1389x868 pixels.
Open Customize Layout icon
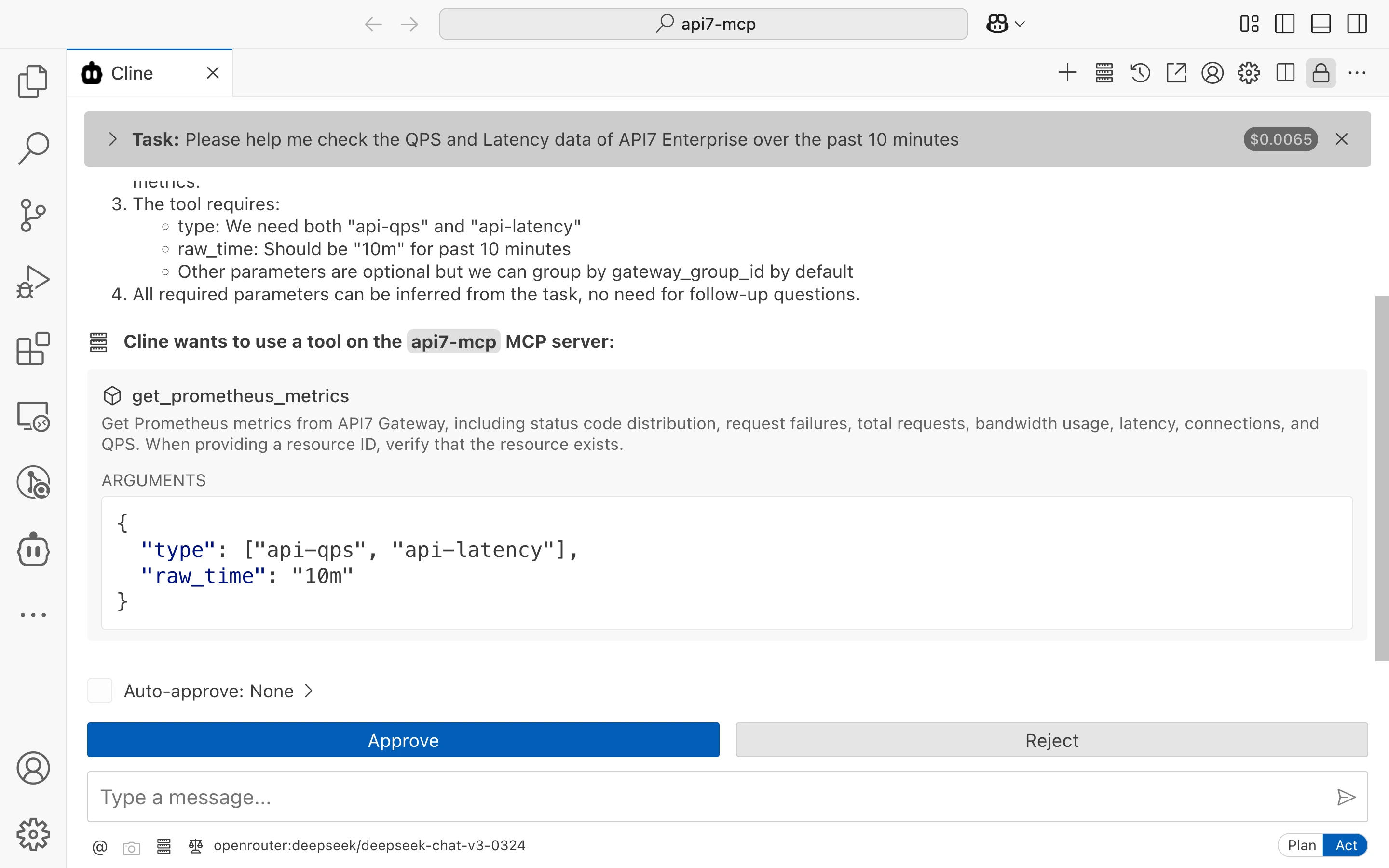click(x=1249, y=24)
